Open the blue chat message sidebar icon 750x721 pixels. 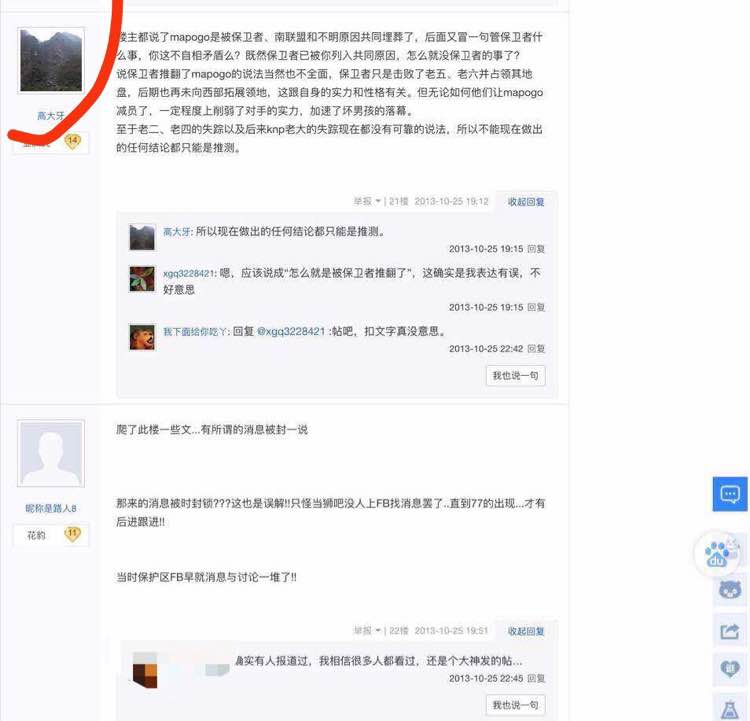coord(730,494)
